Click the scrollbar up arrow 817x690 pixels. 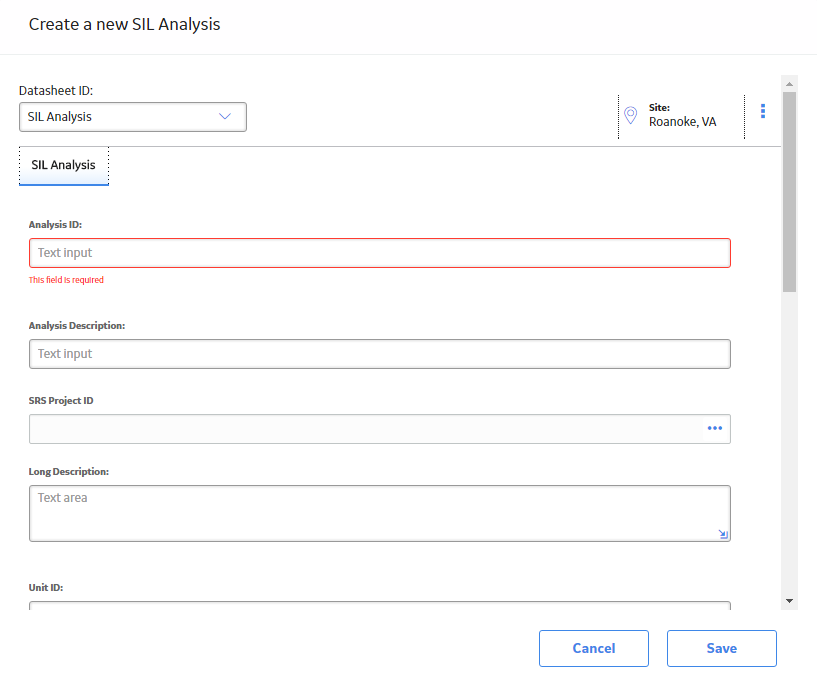pyautogui.click(x=789, y=84)
